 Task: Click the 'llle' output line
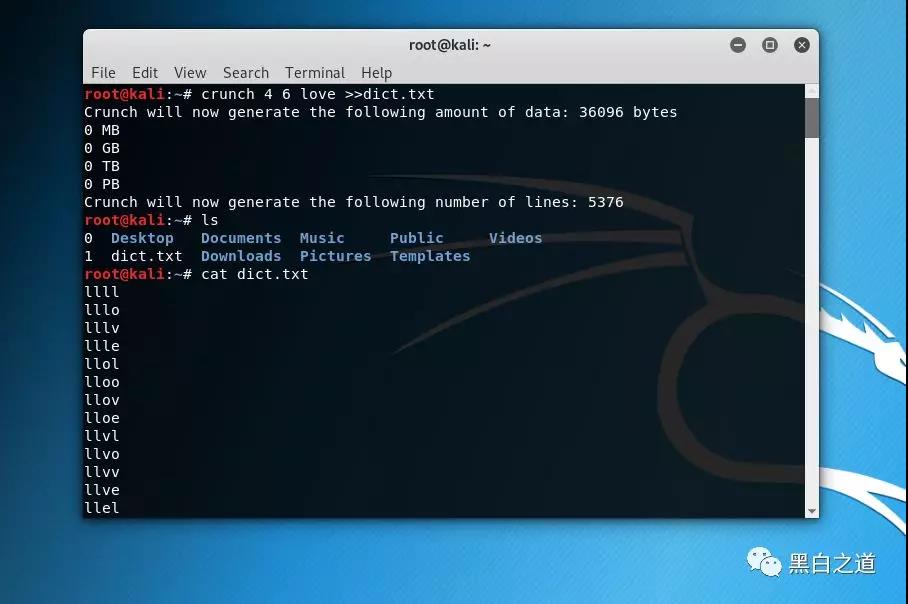pyautogui.click(x=102, y=346)
